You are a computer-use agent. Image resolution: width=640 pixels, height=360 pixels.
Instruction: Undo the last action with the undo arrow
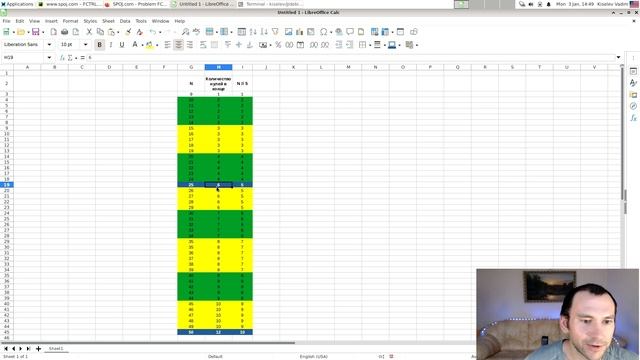pos(153,32)
